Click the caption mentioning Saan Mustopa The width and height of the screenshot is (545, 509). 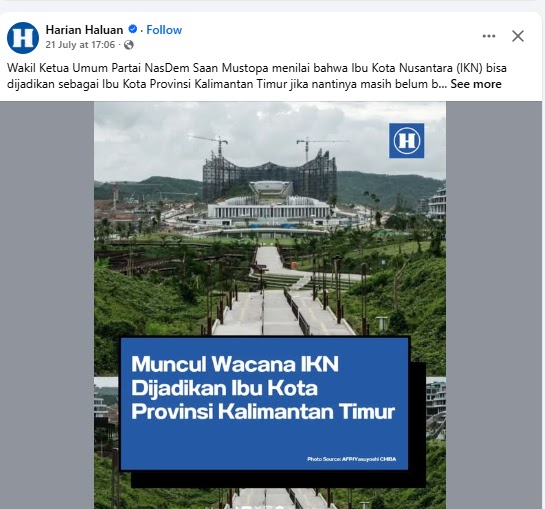pos(257,76)
